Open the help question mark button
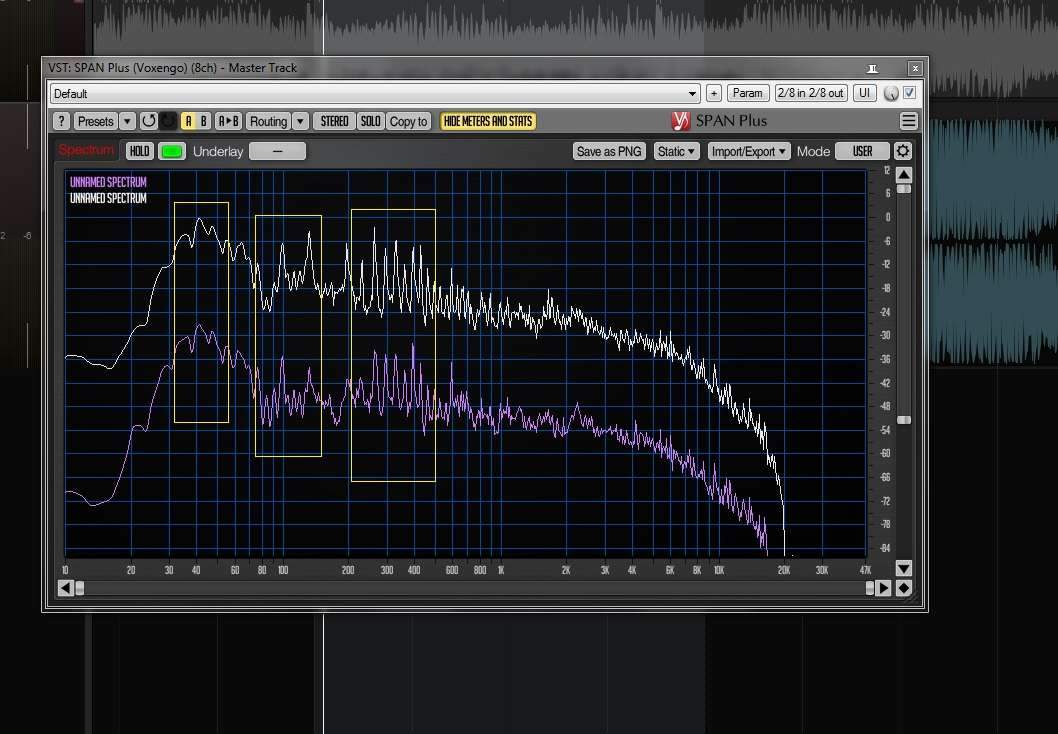Viewport: 1058px width, 734px height. (x=61, y=121)
